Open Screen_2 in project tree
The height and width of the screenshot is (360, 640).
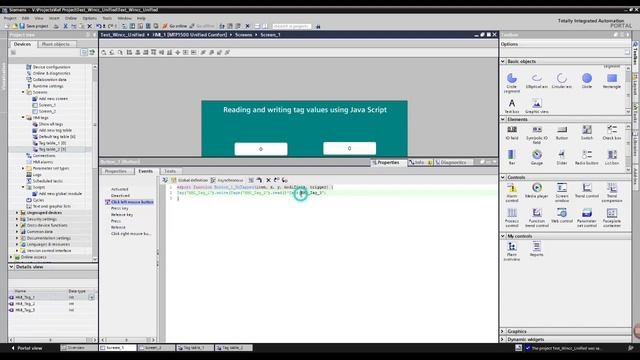[x=47, y=111]
